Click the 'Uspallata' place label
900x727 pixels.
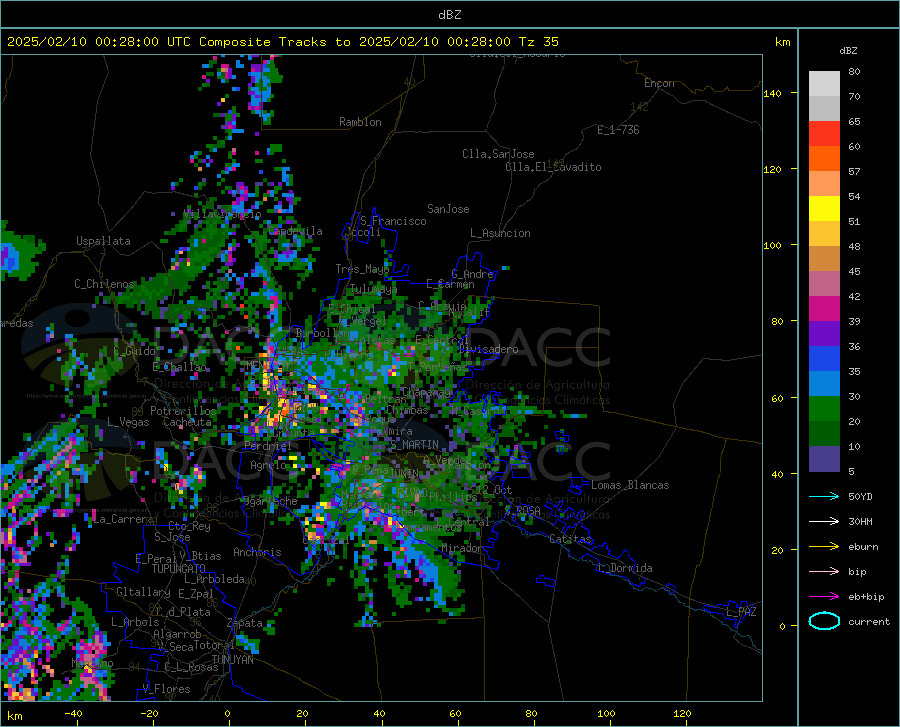(x=103, y=241)
